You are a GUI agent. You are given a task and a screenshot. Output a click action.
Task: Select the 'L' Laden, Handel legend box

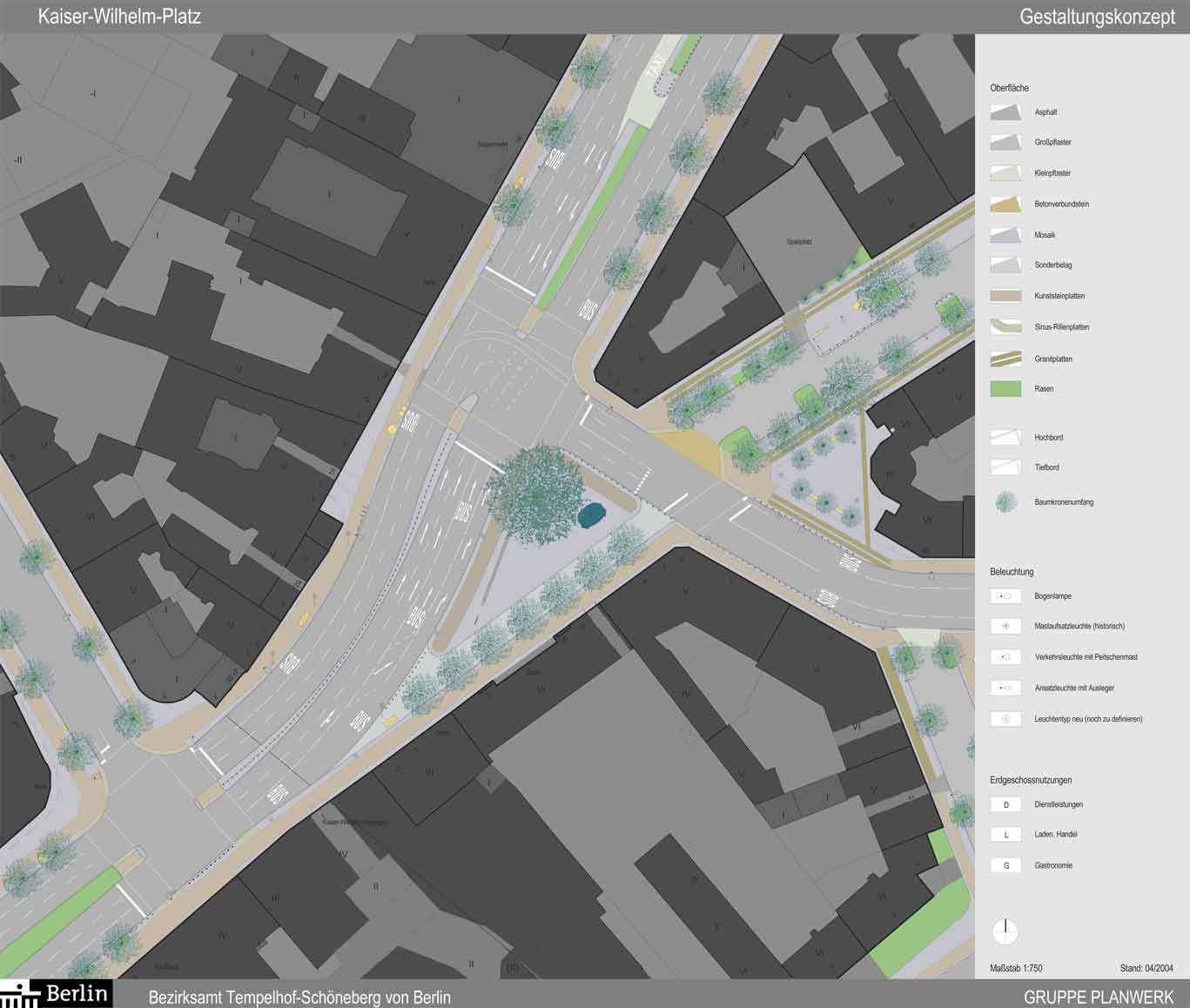tap(1005, 835)
